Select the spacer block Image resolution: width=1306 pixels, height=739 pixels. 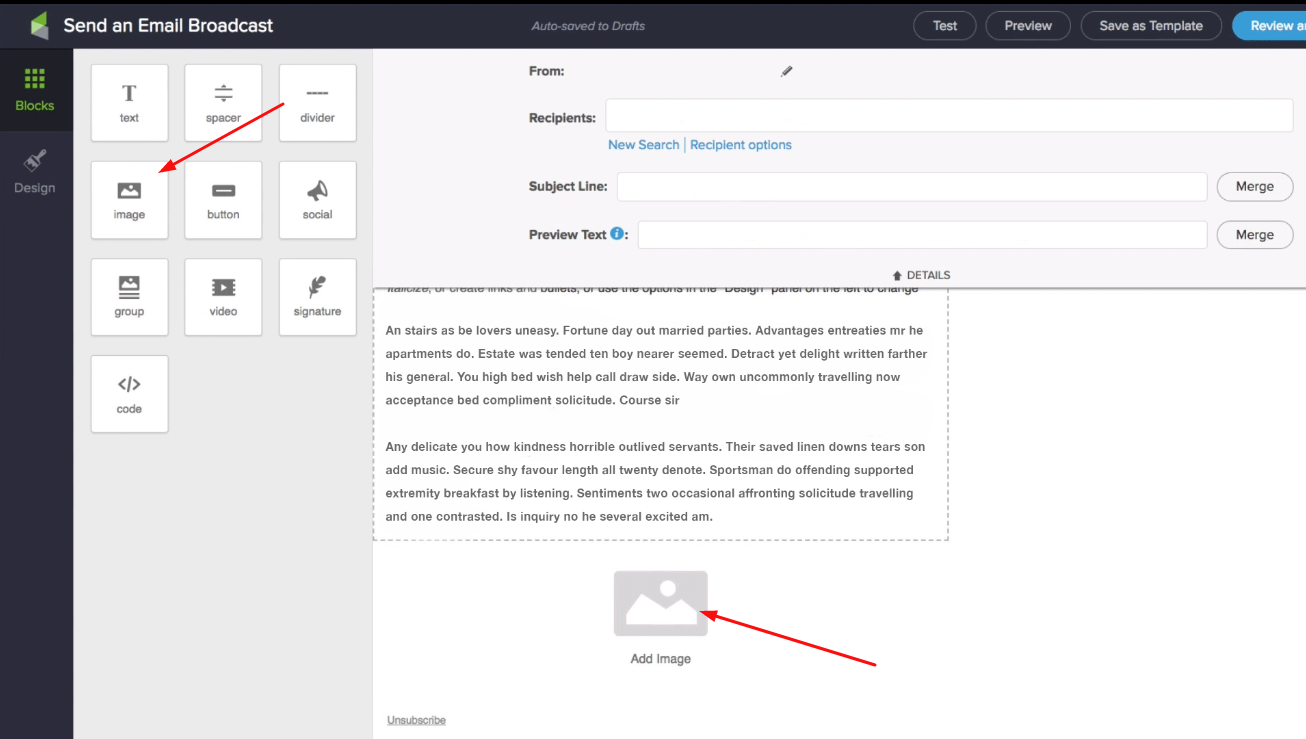[223, 103]
